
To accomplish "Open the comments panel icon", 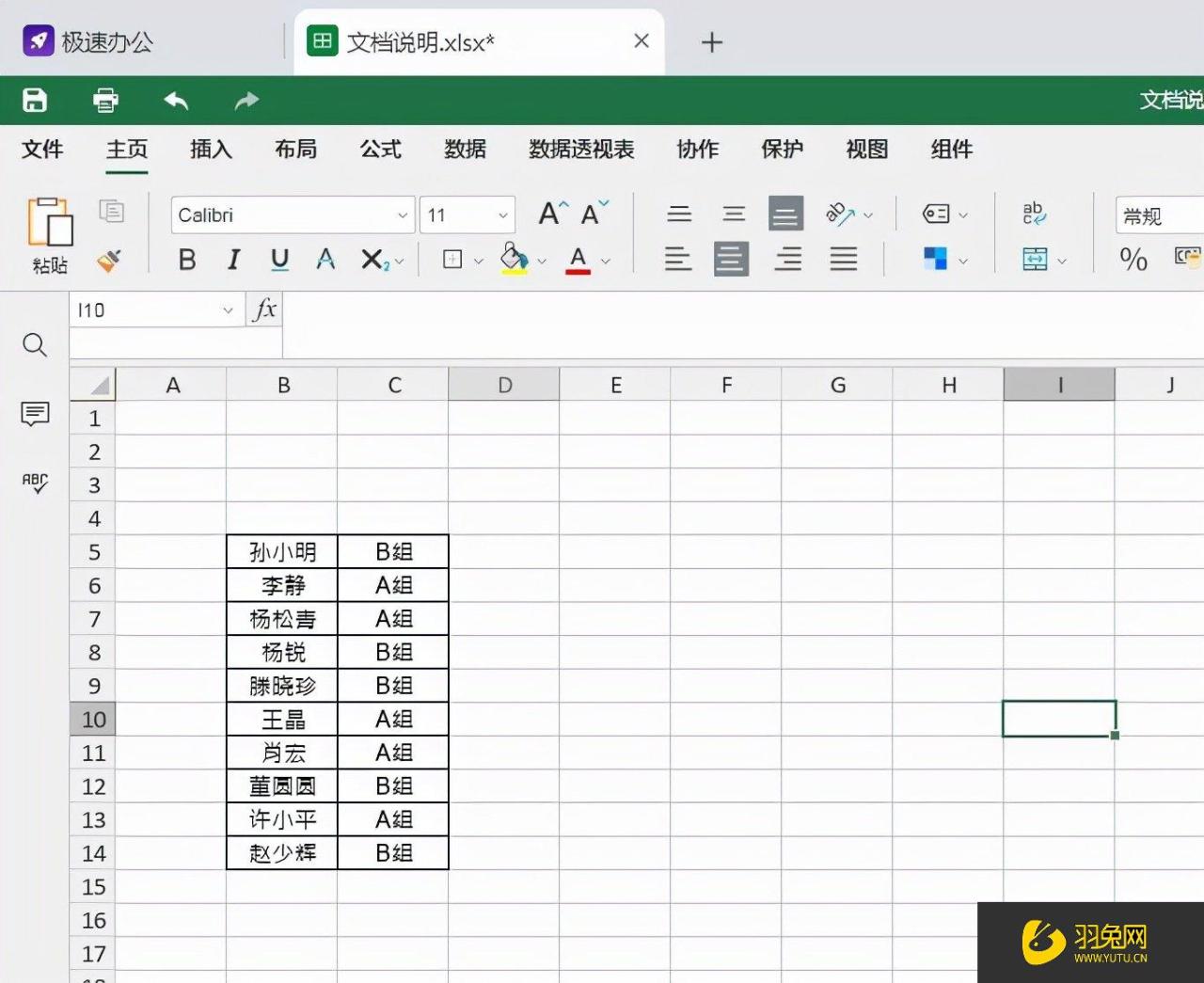I will (35, 413).
